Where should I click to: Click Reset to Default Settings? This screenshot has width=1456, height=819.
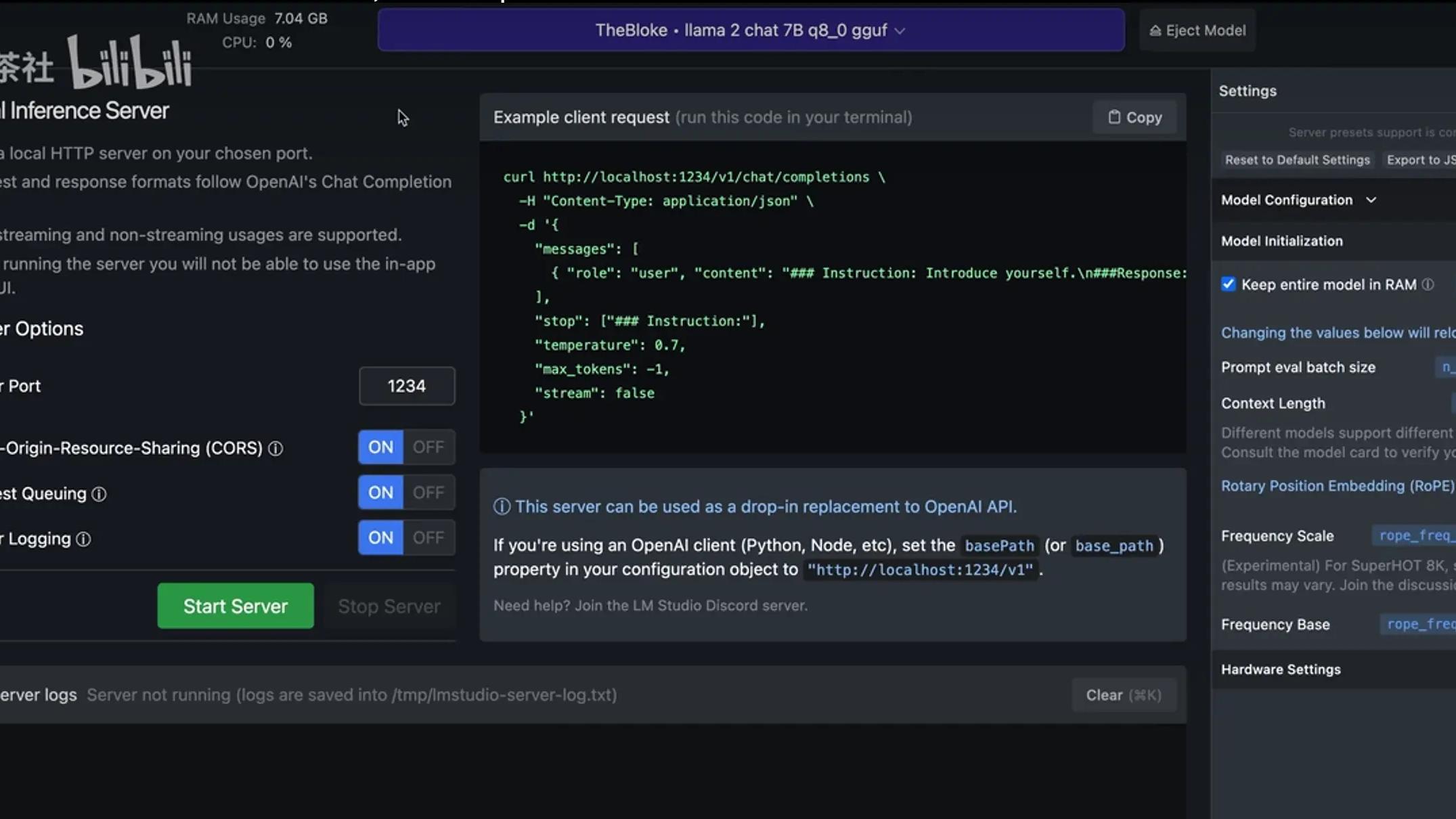(1297, 160)
